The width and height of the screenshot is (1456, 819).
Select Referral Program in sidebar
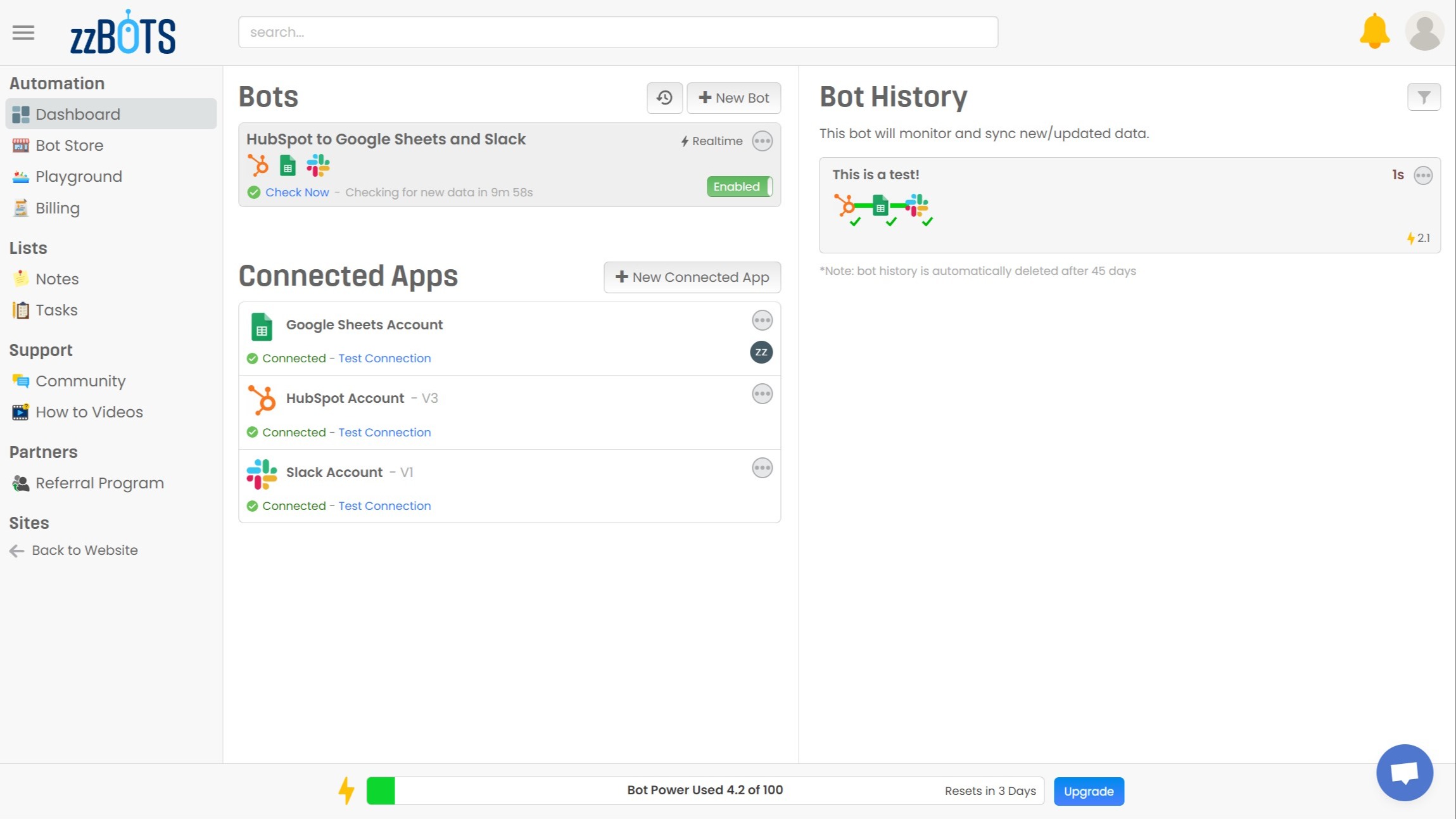(x=99, y=483)
